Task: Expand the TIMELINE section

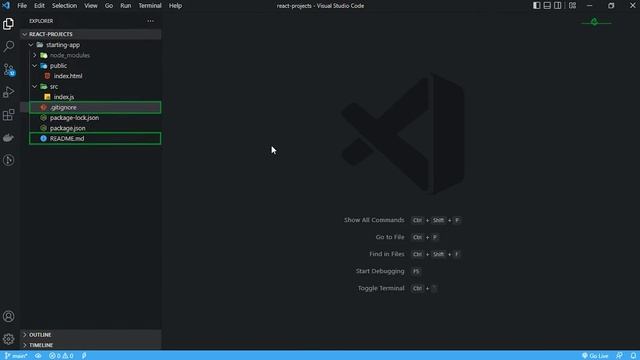Action: click(91, 345)
